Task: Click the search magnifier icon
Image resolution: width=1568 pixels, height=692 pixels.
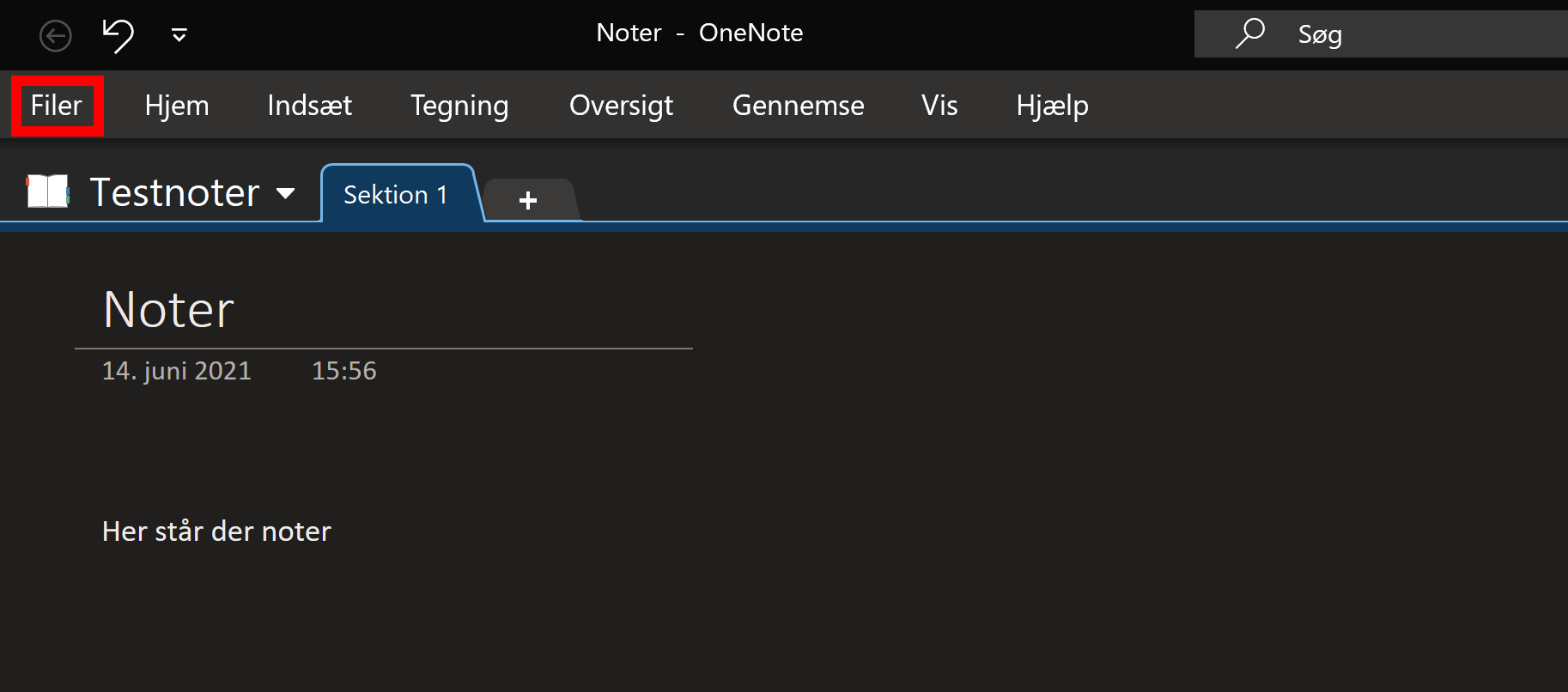Action: click(1249, 33)
